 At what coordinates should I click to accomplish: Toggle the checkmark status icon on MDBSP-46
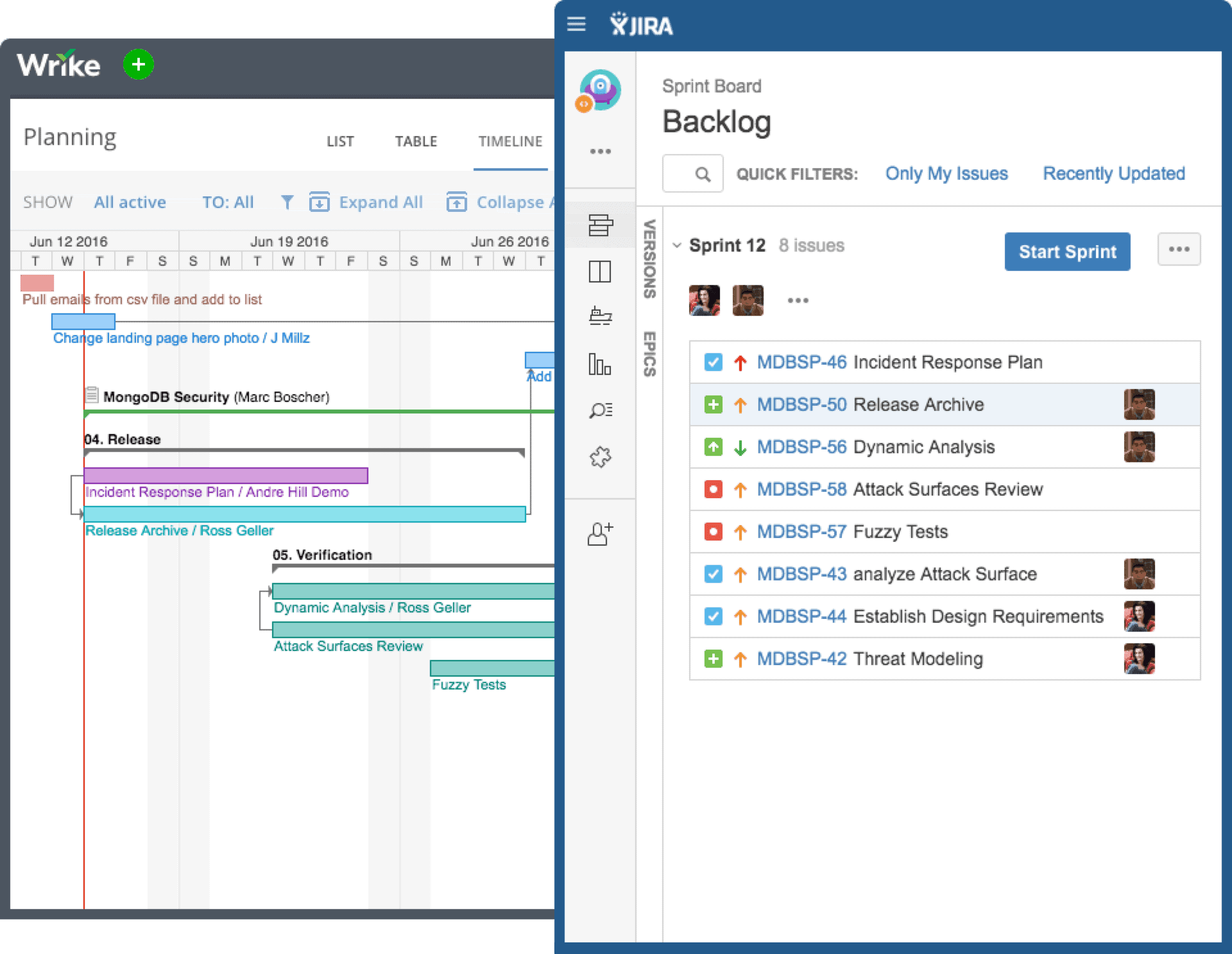(713, 361)
